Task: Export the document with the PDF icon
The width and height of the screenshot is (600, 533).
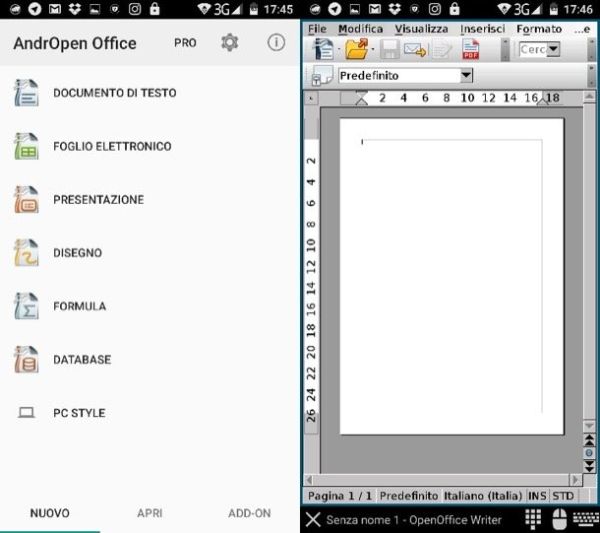Action: coord(470,49)
